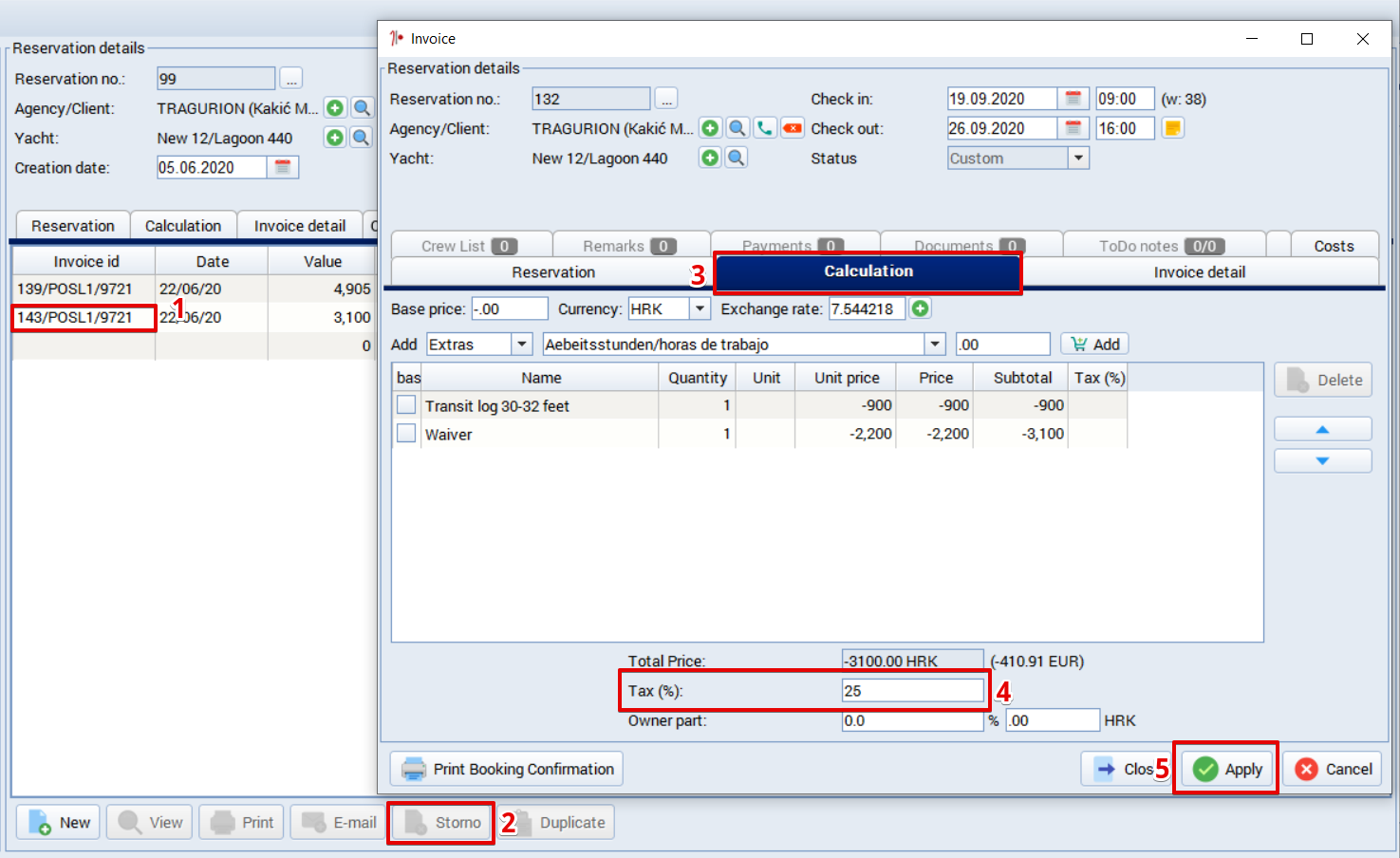Move selected item down with blue down arrow

click(1322, 461)
